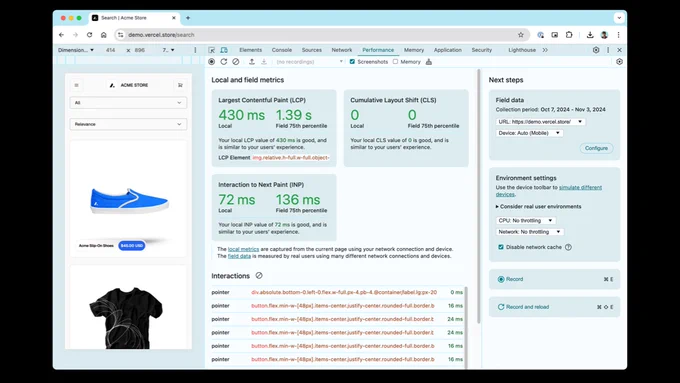
Task: Start recording with the circle record icon
Action: point(212,62)
